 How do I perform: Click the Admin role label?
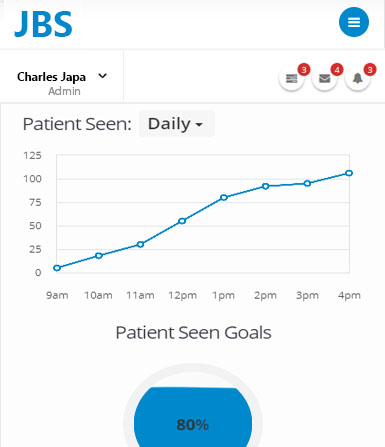click(x=64, y=91)
